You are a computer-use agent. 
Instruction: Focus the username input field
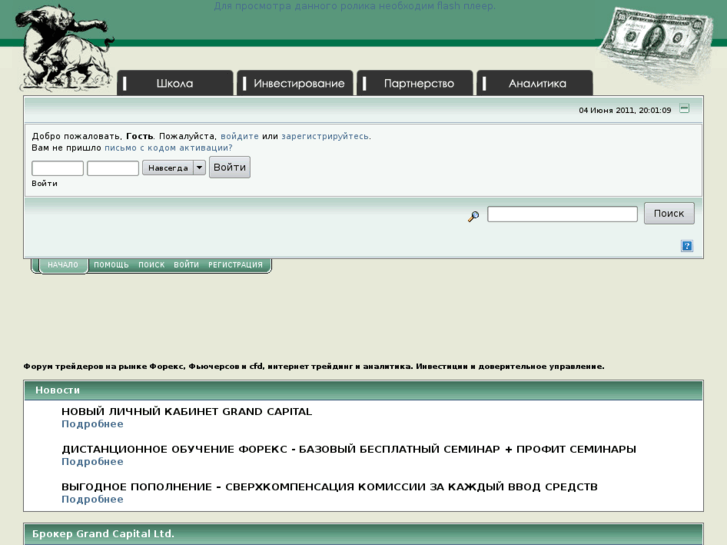57,168
